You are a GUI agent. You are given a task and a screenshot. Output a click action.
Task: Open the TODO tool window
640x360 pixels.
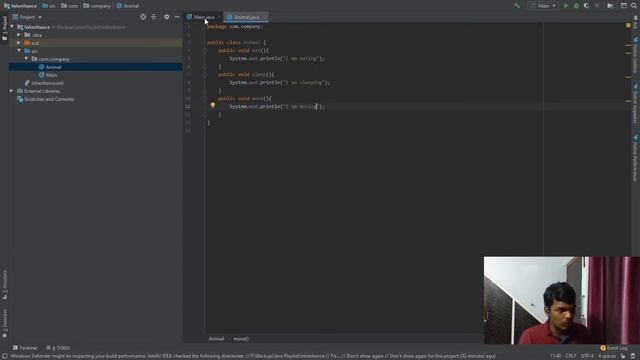(58, 348)
